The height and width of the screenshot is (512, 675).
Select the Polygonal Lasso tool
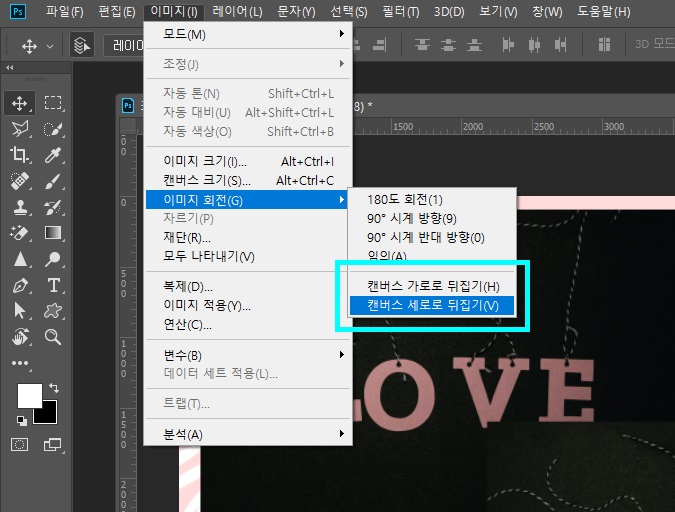[19, 129]
